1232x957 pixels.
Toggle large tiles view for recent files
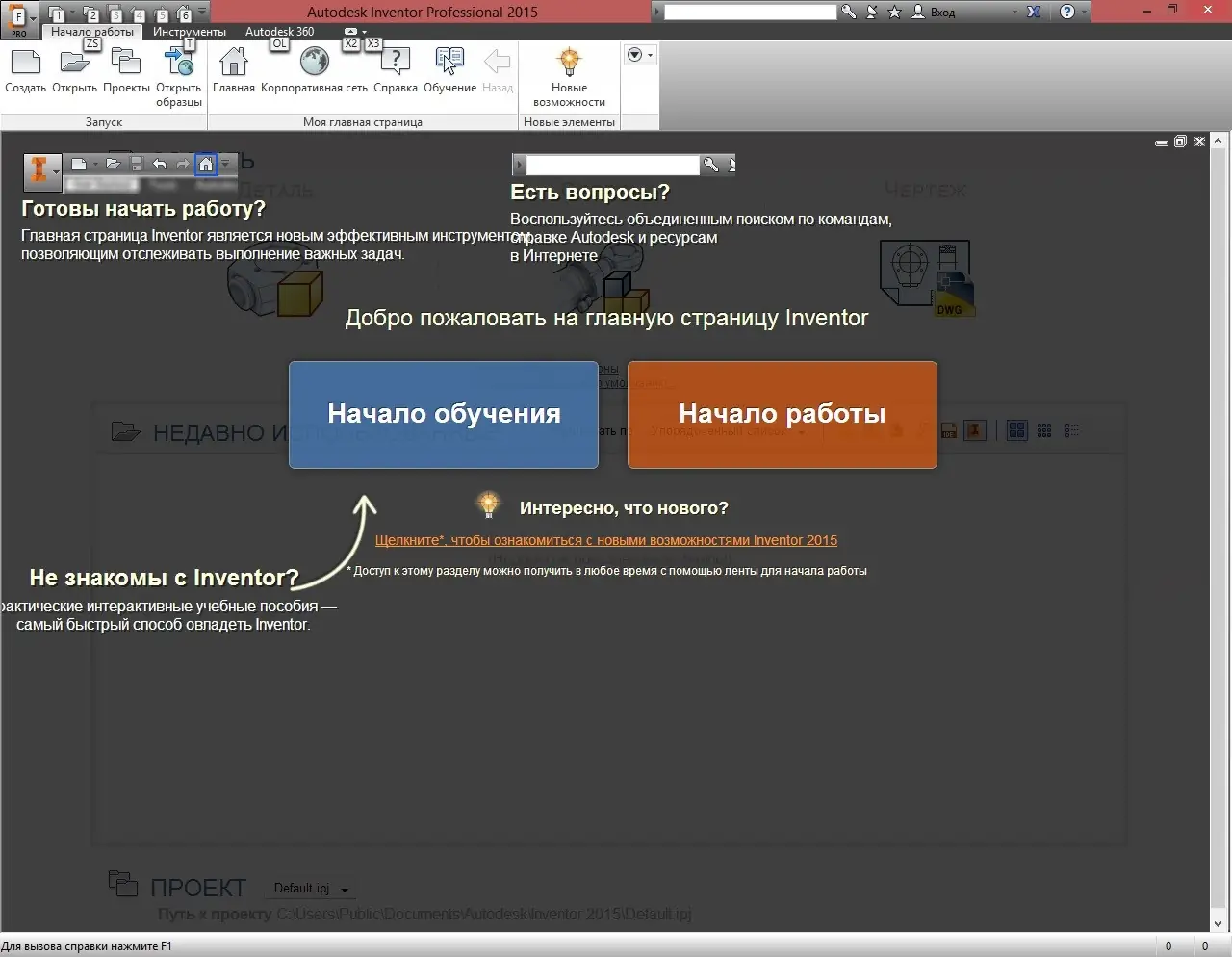click(x=1016, y=430)
